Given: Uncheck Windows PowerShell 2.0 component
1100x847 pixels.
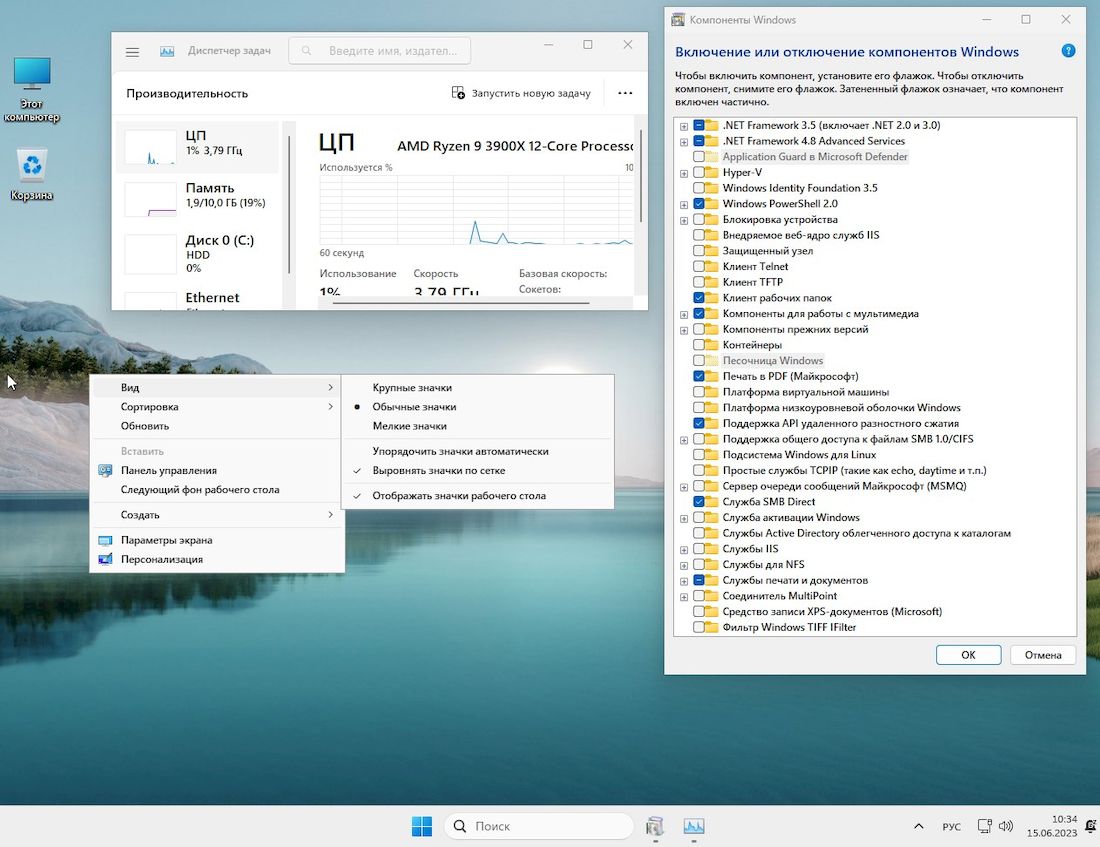Looking at the screenshot, I should (x=699, y=204).
